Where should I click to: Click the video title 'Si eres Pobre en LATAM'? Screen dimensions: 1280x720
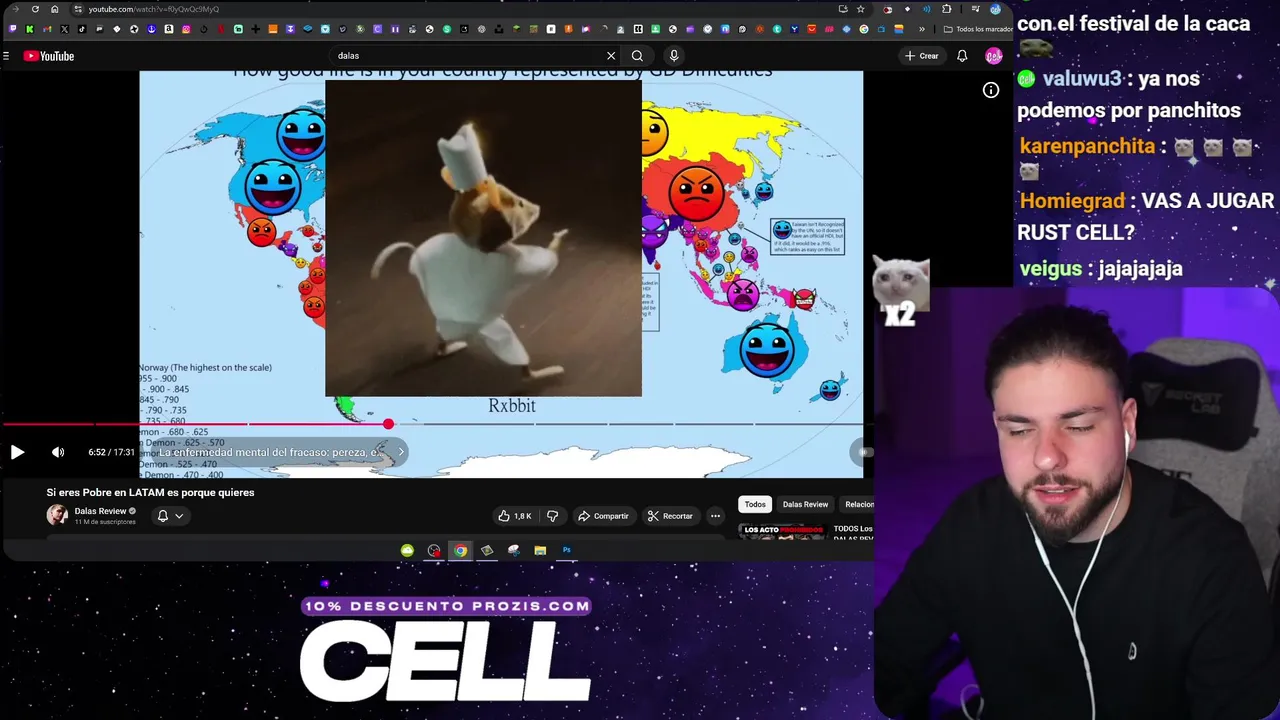click(150, 492)
